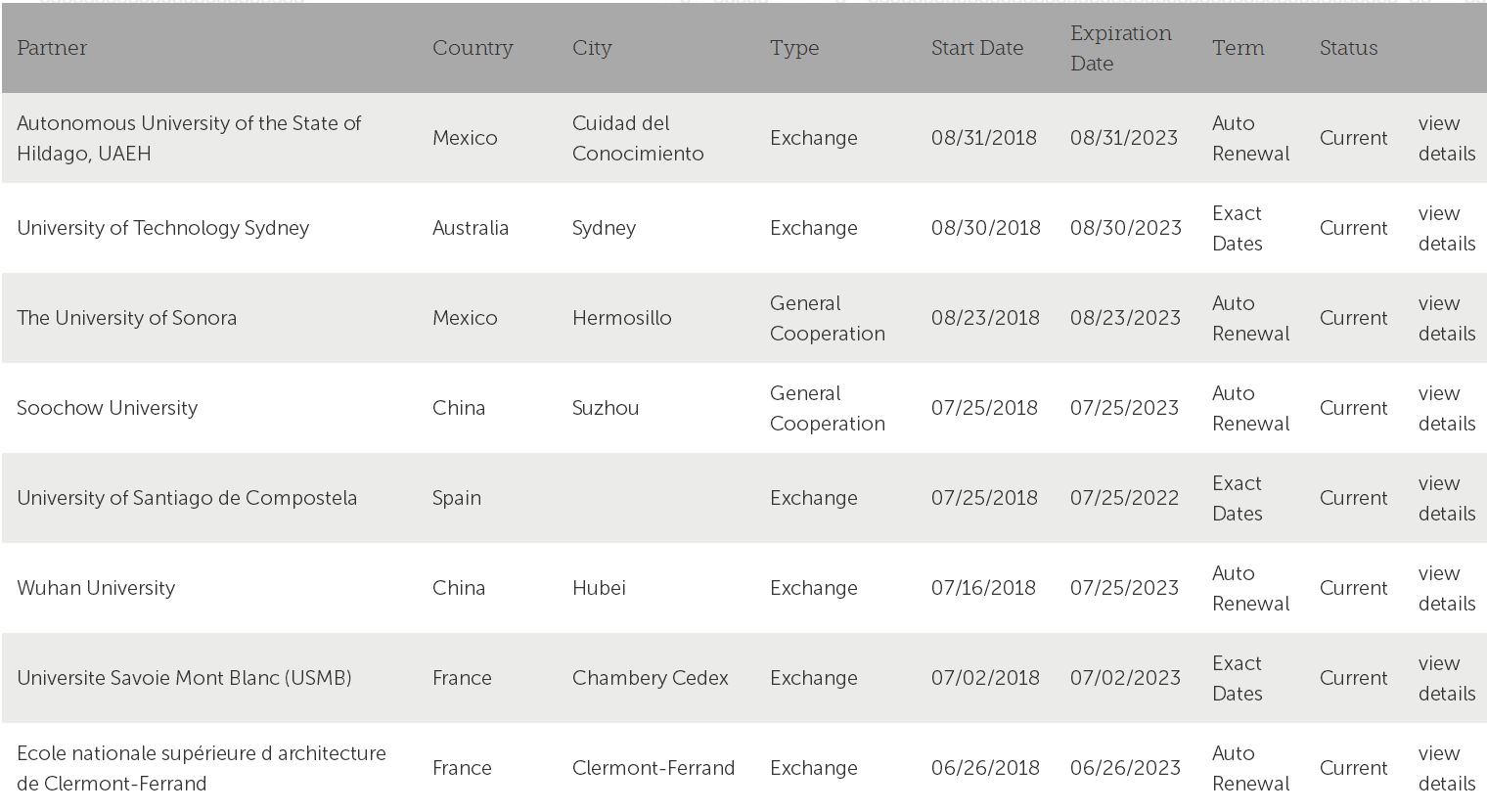Screen dimensions: 1487x812
Task: View details for Soochow University
Action: [x=1446, y=408]
